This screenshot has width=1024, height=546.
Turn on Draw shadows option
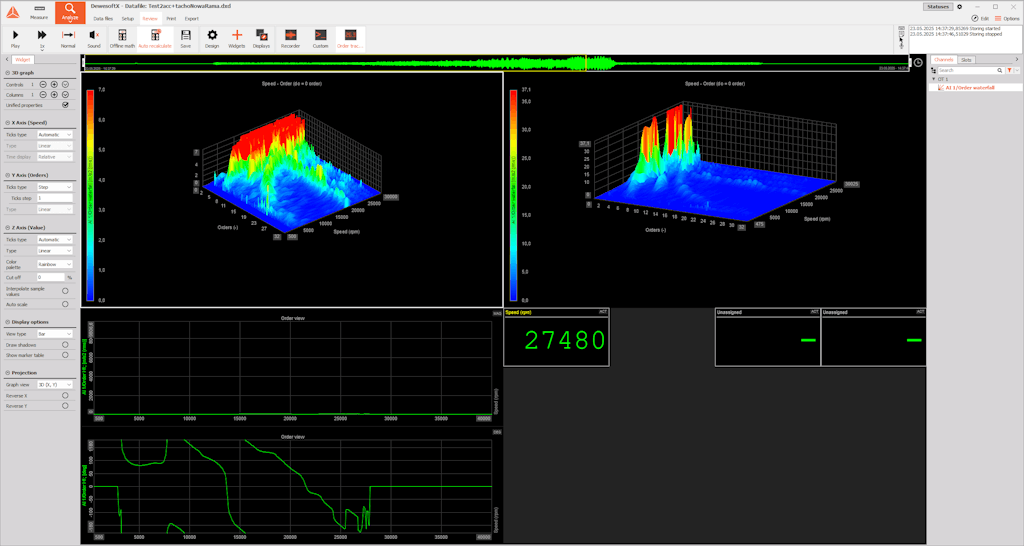pos(65,345)
